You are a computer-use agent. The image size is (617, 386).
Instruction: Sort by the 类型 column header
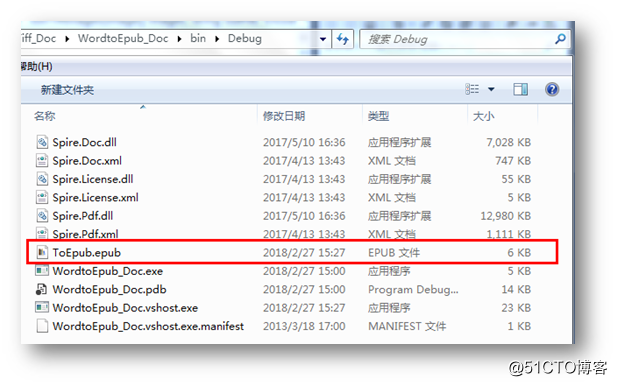378,116
